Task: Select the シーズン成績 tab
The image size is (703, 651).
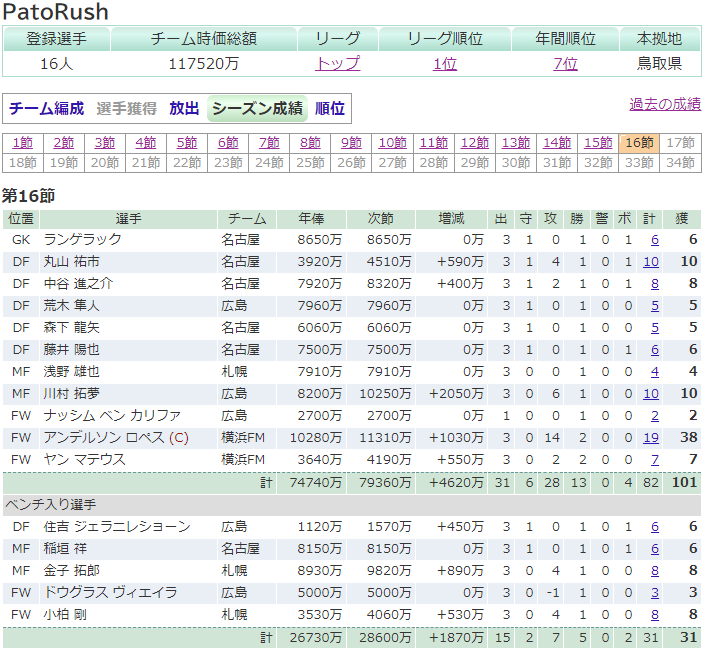Action: tap(257, 108)
